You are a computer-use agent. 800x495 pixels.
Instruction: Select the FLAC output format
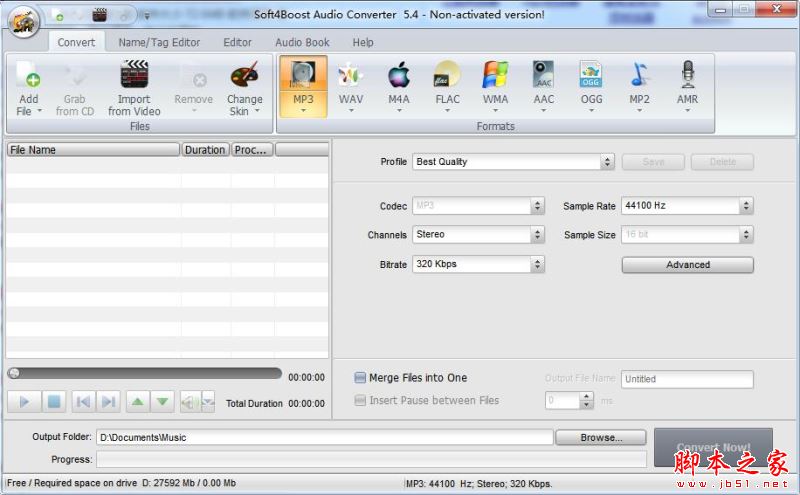point(447,86)
